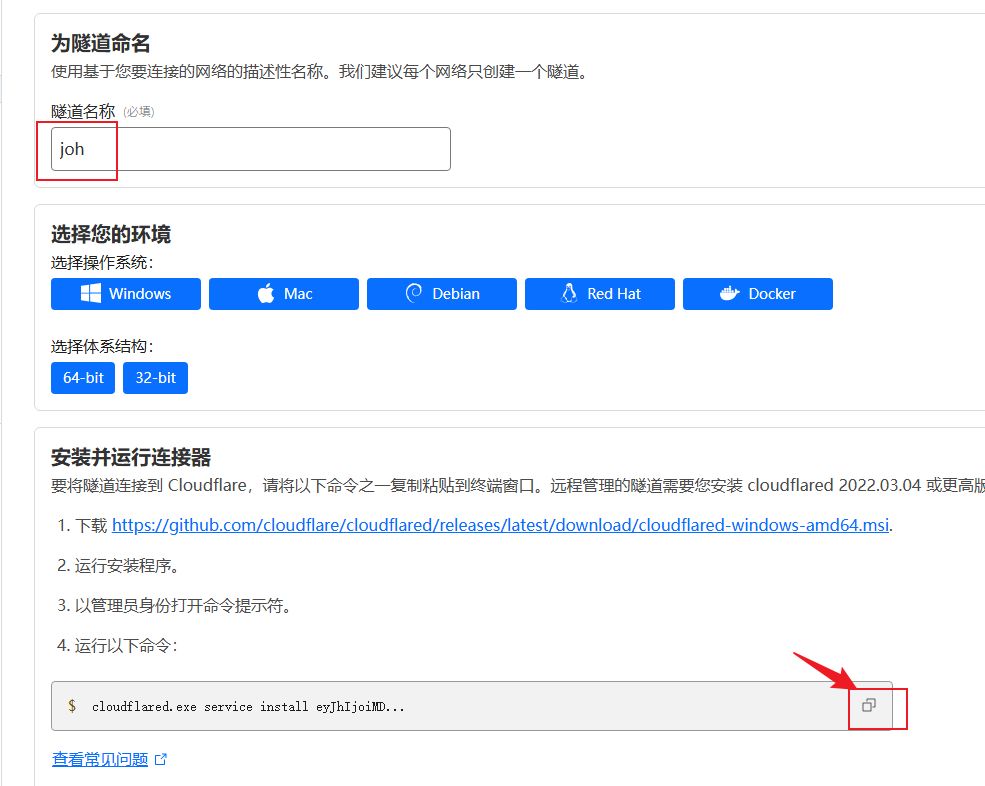
Task: Click the 为隧道命名 heading
Action: coord(101,44)
